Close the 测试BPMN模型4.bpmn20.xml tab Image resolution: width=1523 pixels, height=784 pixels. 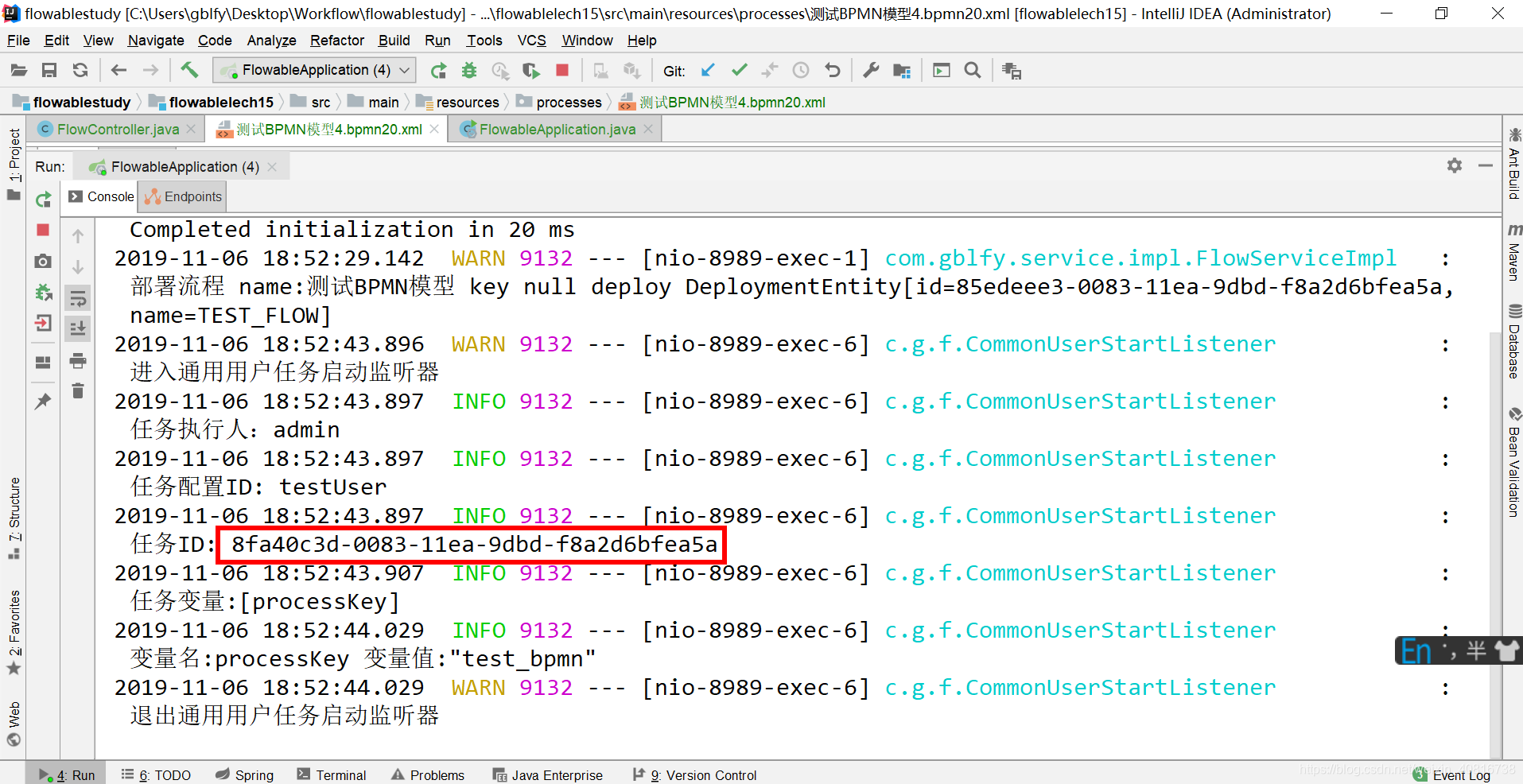434,129
